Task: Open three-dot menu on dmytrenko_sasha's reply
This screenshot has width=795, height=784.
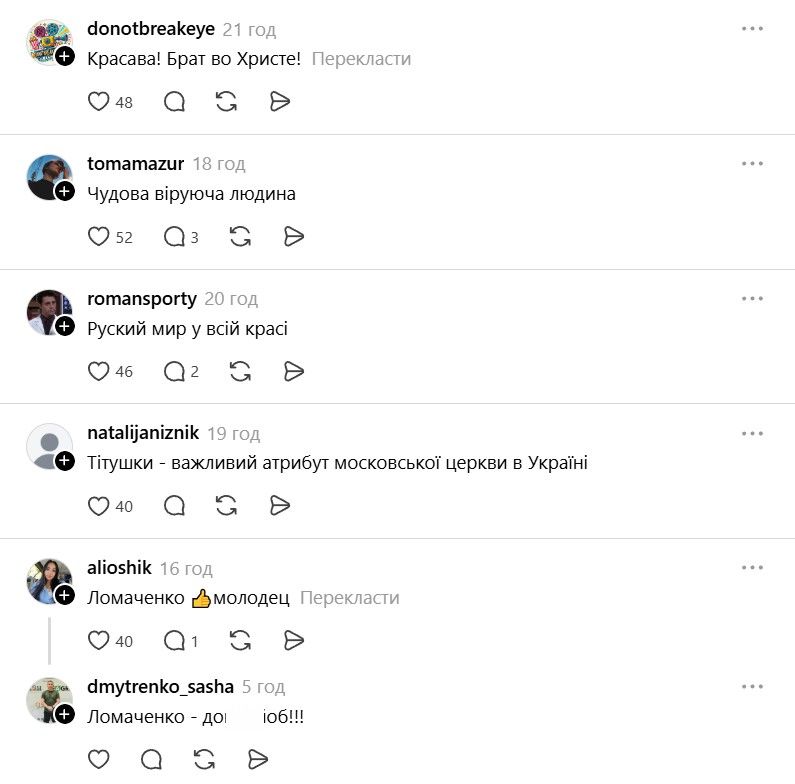Action: pyautogui.click(x=752, y=687)
